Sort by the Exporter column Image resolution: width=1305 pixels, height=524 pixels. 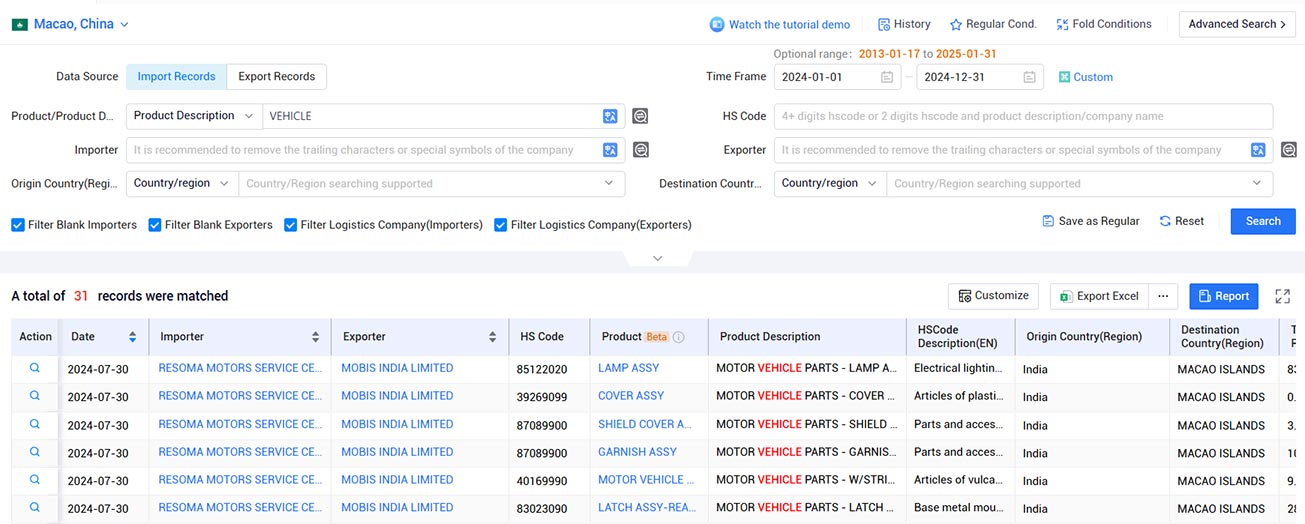tap(492, 337)
